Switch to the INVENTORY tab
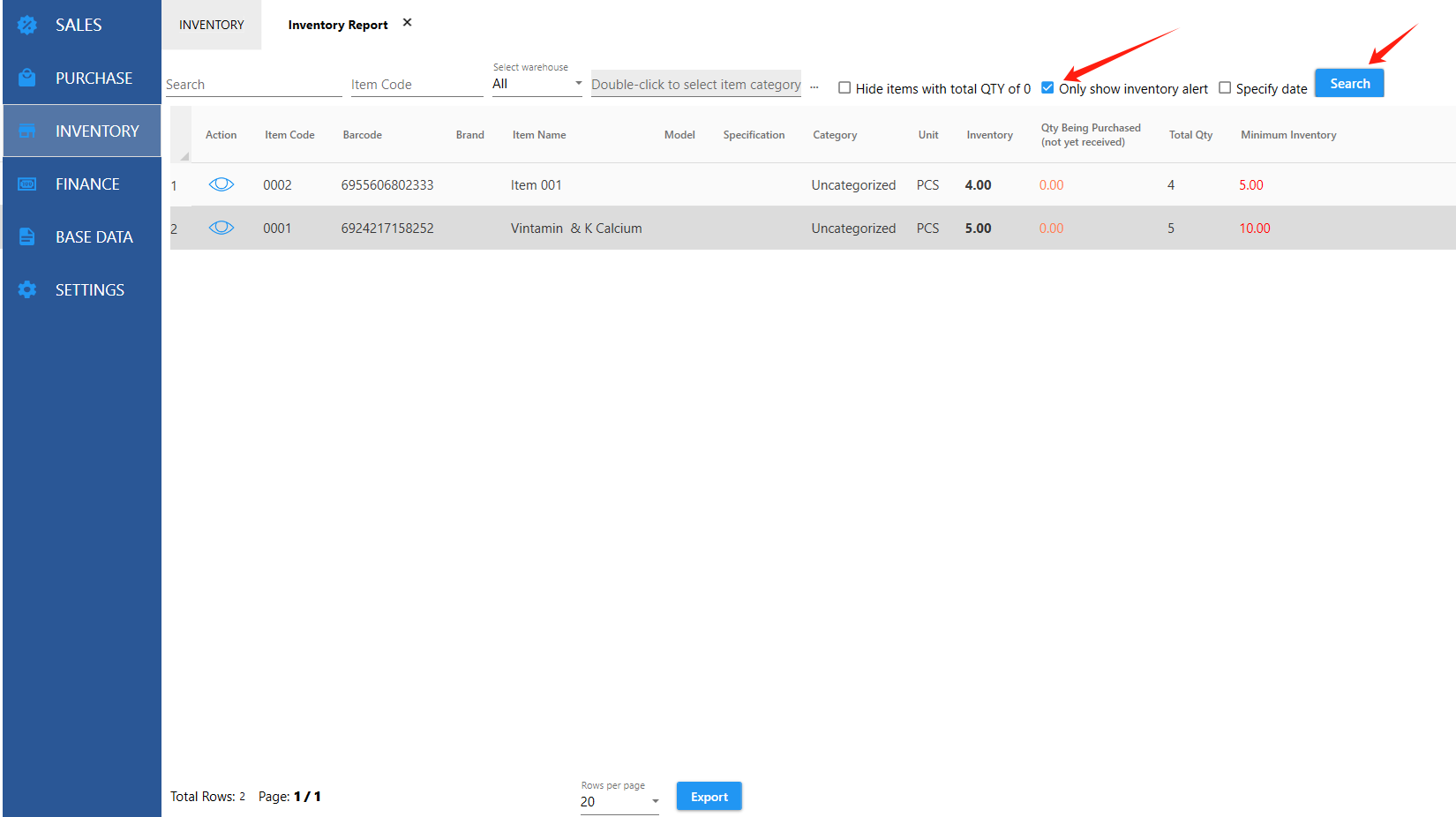This screenshot has height=817, width=1456. tap(212, 25)
